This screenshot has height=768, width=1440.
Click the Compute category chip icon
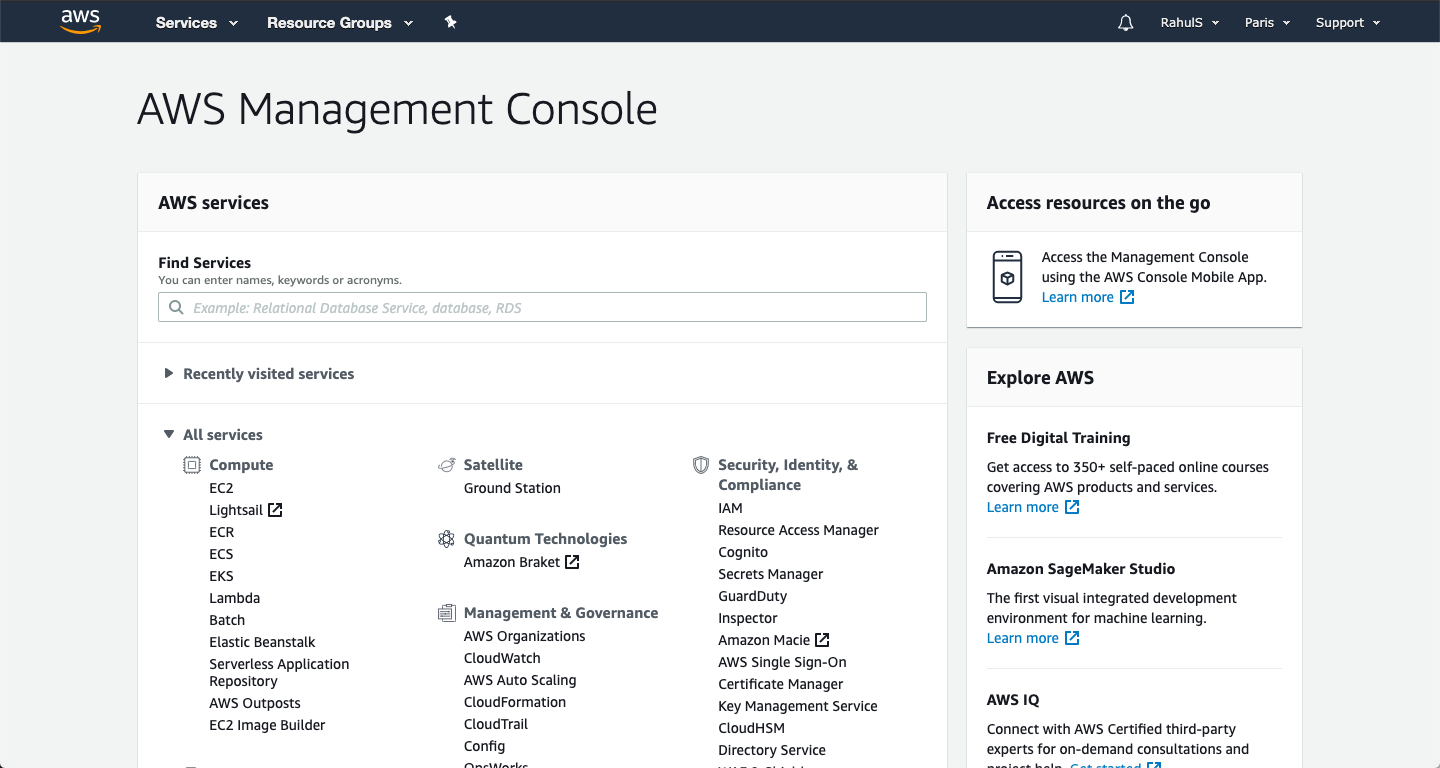(192, 465)
